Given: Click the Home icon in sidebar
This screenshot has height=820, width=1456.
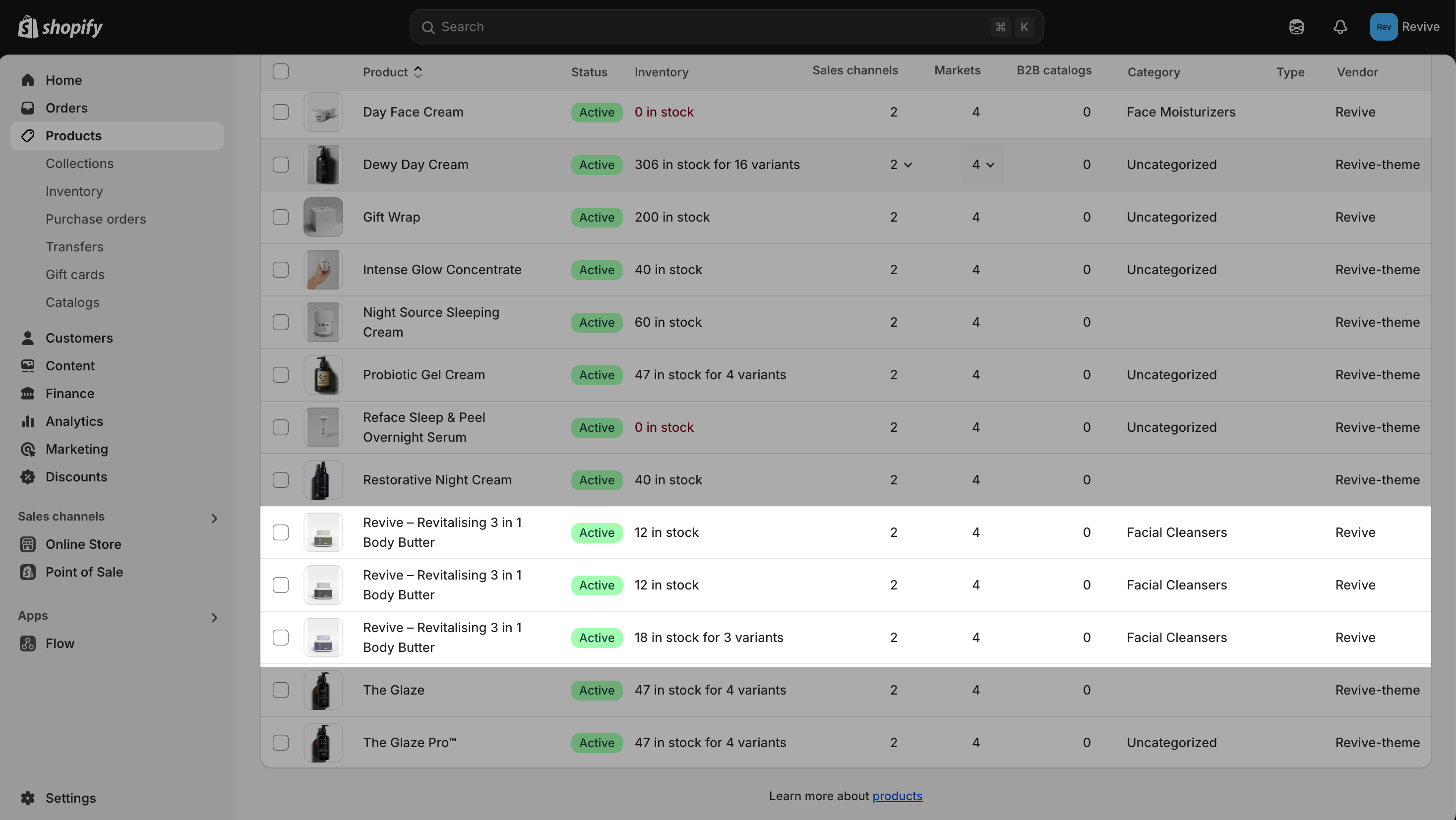Looking at the screenshot, I should [x=28, y=80].
